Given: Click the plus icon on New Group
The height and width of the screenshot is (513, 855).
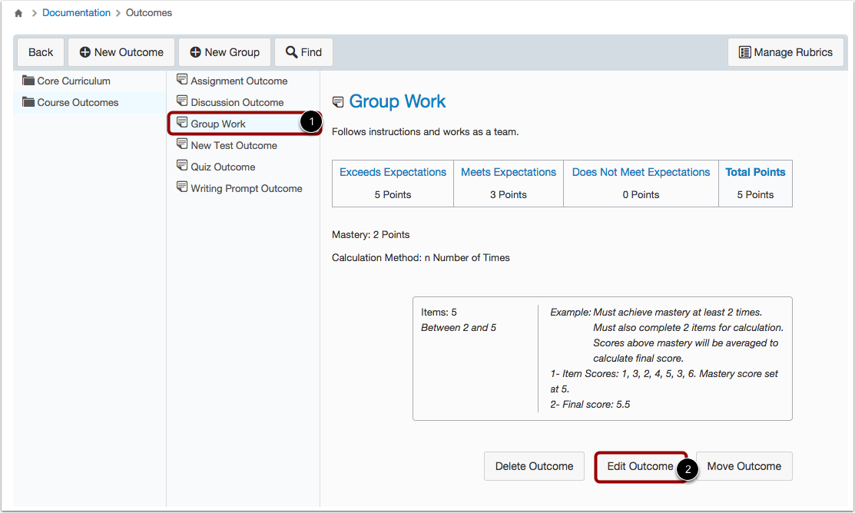Looking at the screenshot, I should (x=195, y=52).
